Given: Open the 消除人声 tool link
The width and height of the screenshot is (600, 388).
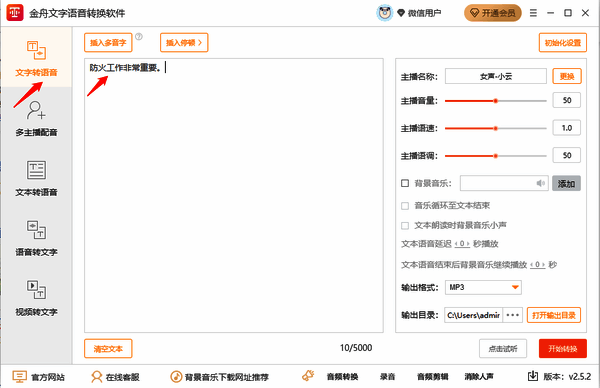Looking at the screenshot, I should point(479,377).
